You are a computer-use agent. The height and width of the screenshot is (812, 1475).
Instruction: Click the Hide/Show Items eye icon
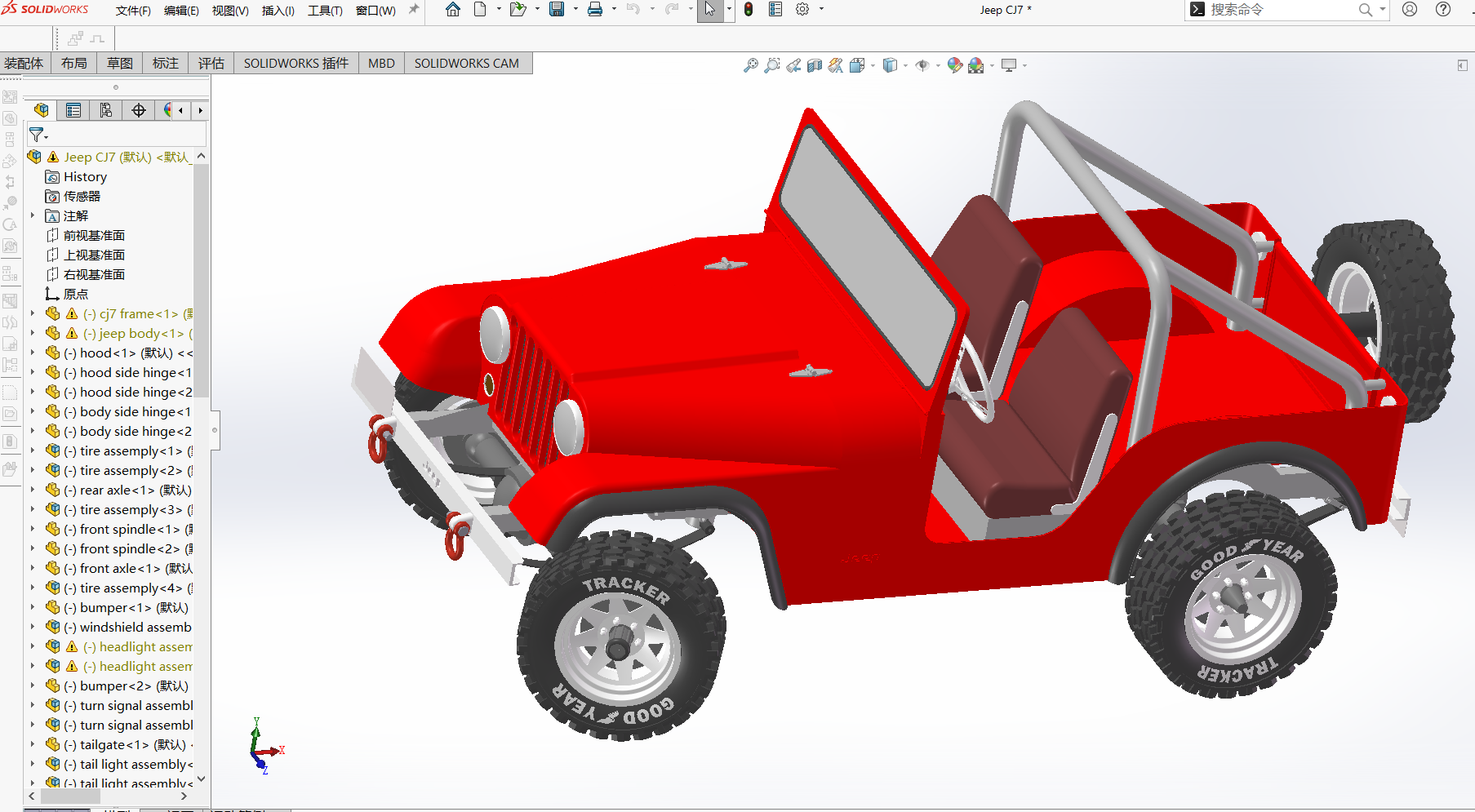click(x=922, y=65)
